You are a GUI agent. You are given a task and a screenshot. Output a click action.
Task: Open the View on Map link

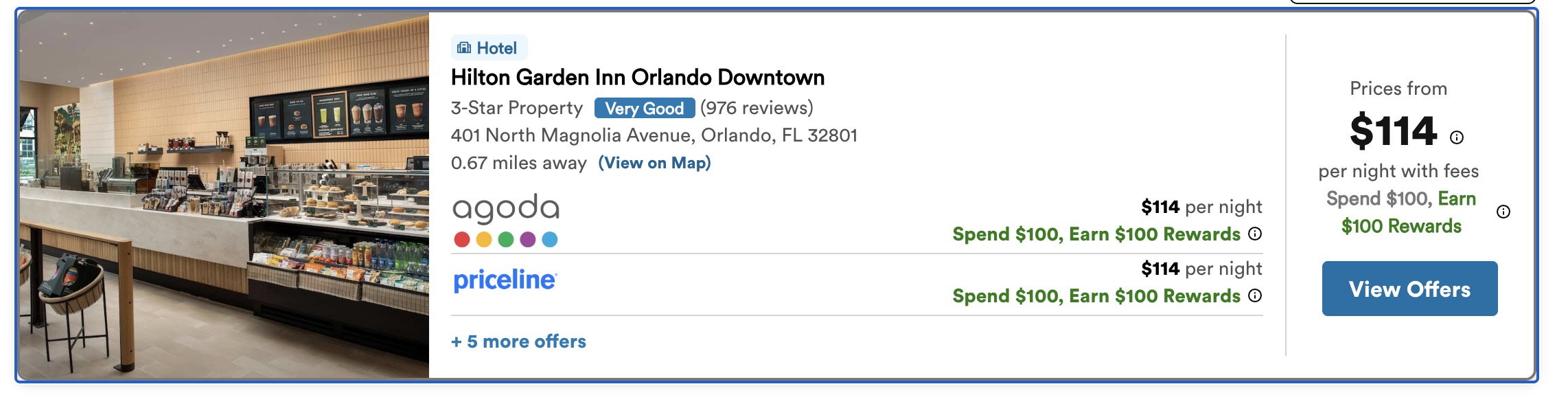654,163
